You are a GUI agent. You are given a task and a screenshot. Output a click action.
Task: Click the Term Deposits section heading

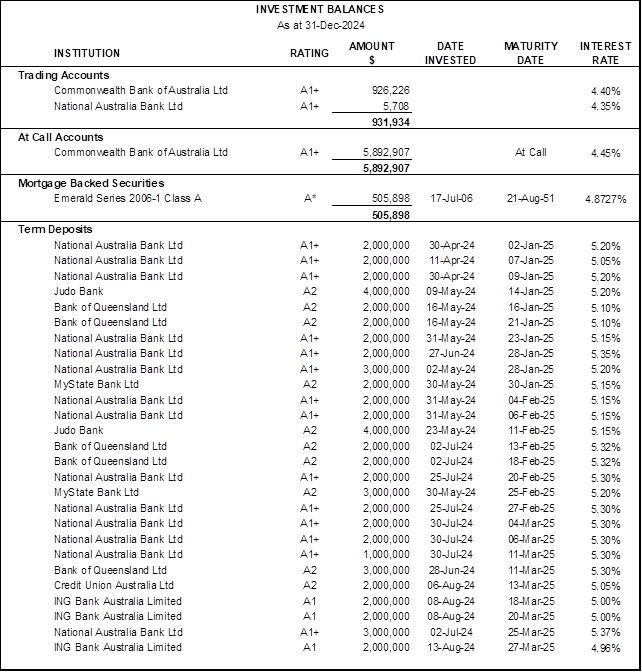[x=55, y=229]
